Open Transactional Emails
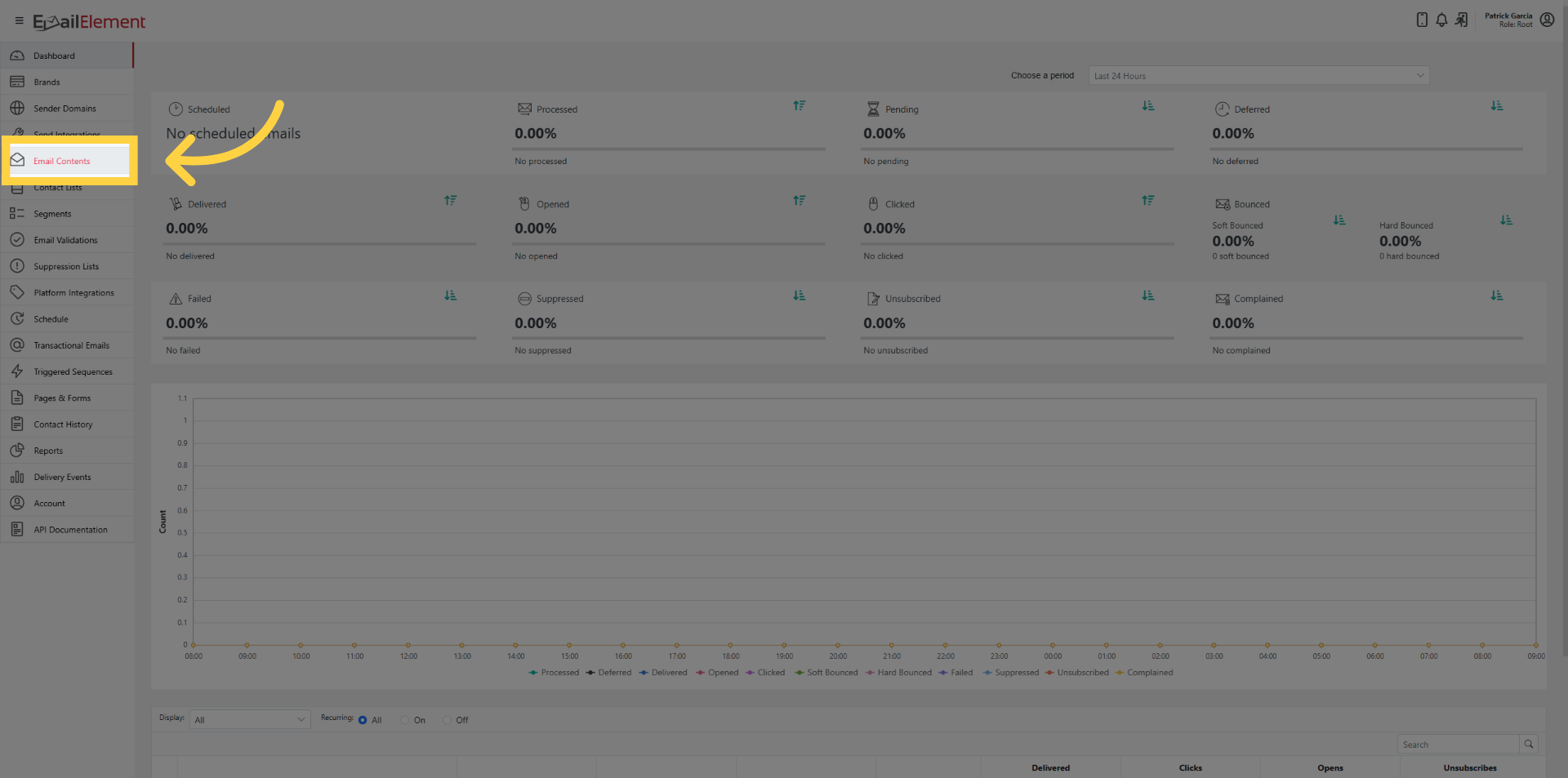Image resolution: width=1568 pixels, height=778 pixels. pyautogui.click(x=67, y=345)
